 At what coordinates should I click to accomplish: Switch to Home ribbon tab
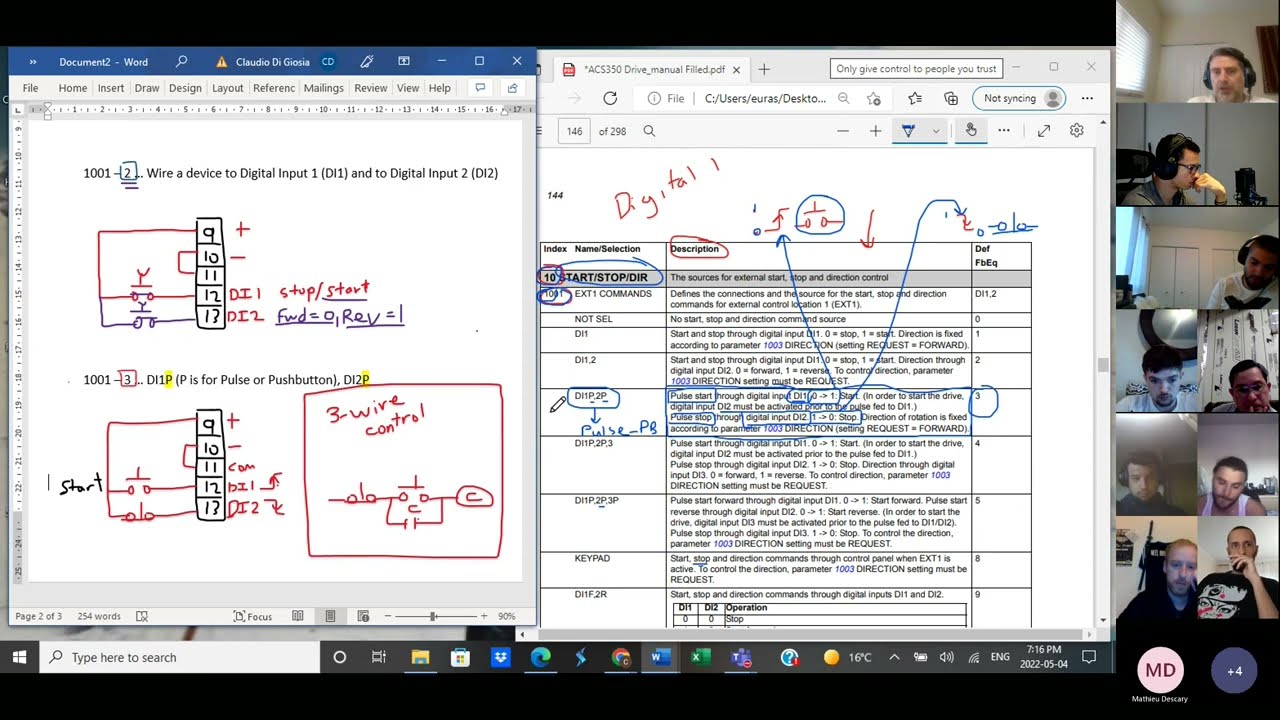72,88
